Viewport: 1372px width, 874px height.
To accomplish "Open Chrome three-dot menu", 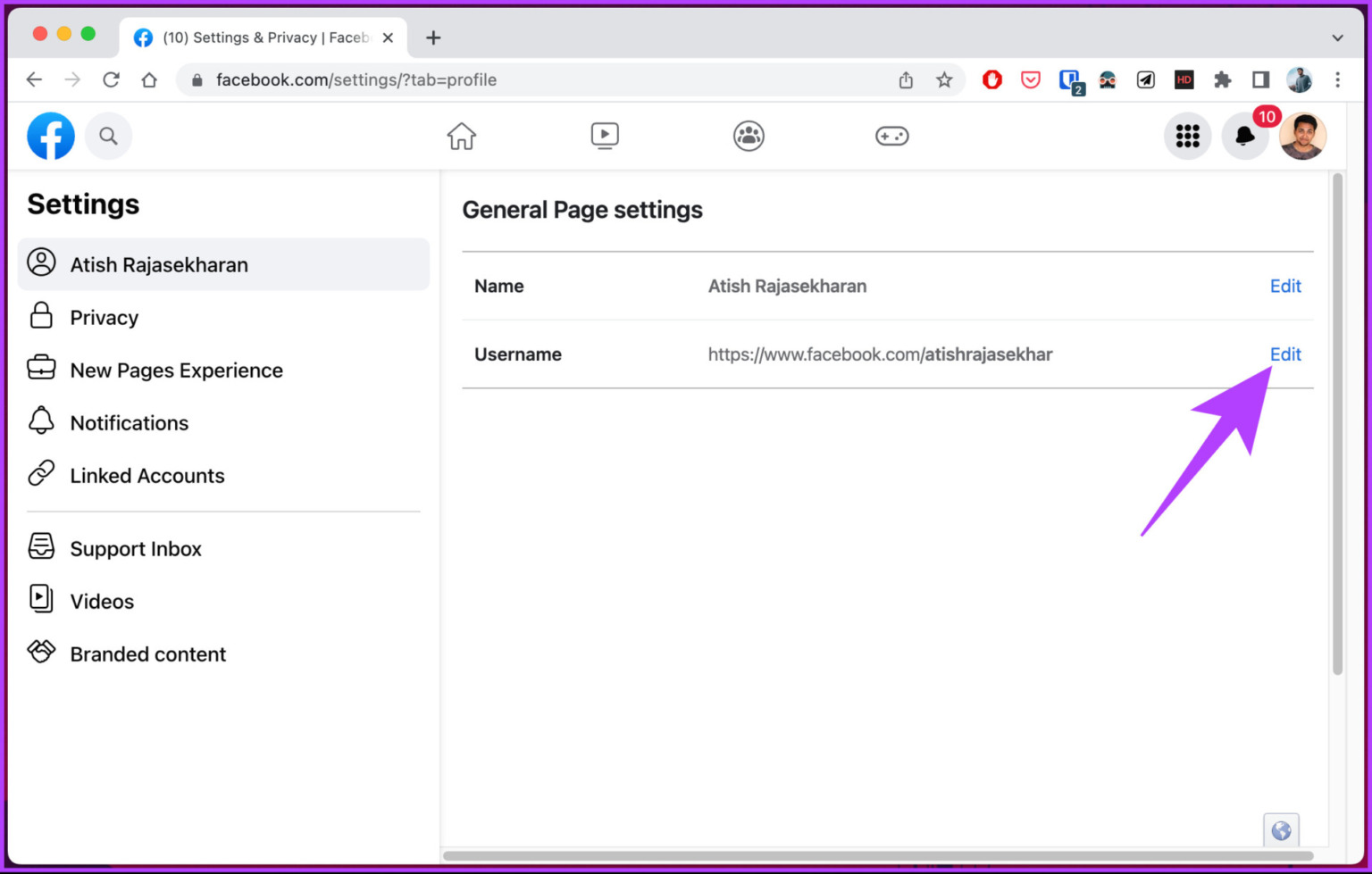I will pyautogui.click(x=1337, y=80).
